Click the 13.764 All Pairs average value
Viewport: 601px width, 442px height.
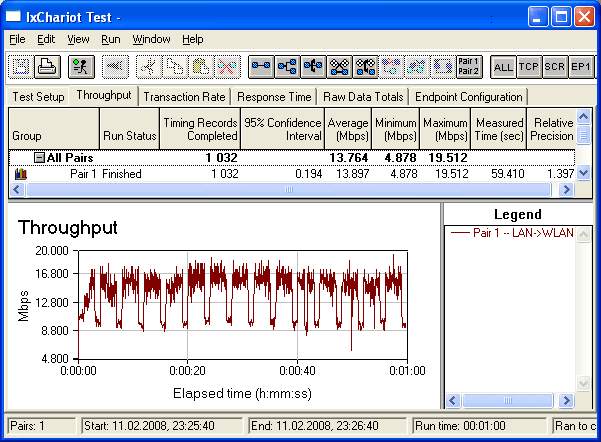pyautogui.click(x=349, y=158)
